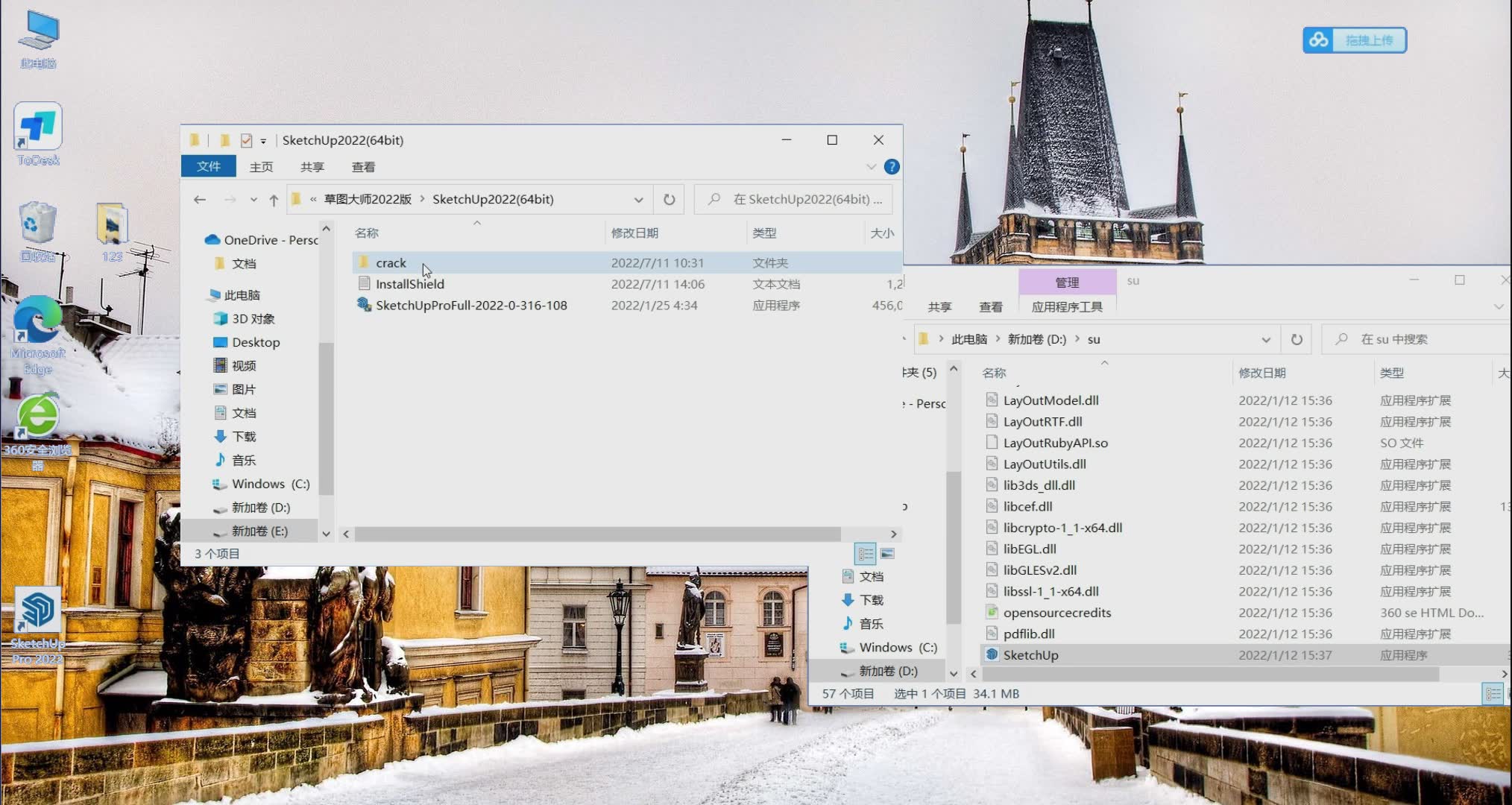This screenshot has height=805, width=1512.
Task: Open recent locations dropdown beside forward arrow
Action: 253,200
